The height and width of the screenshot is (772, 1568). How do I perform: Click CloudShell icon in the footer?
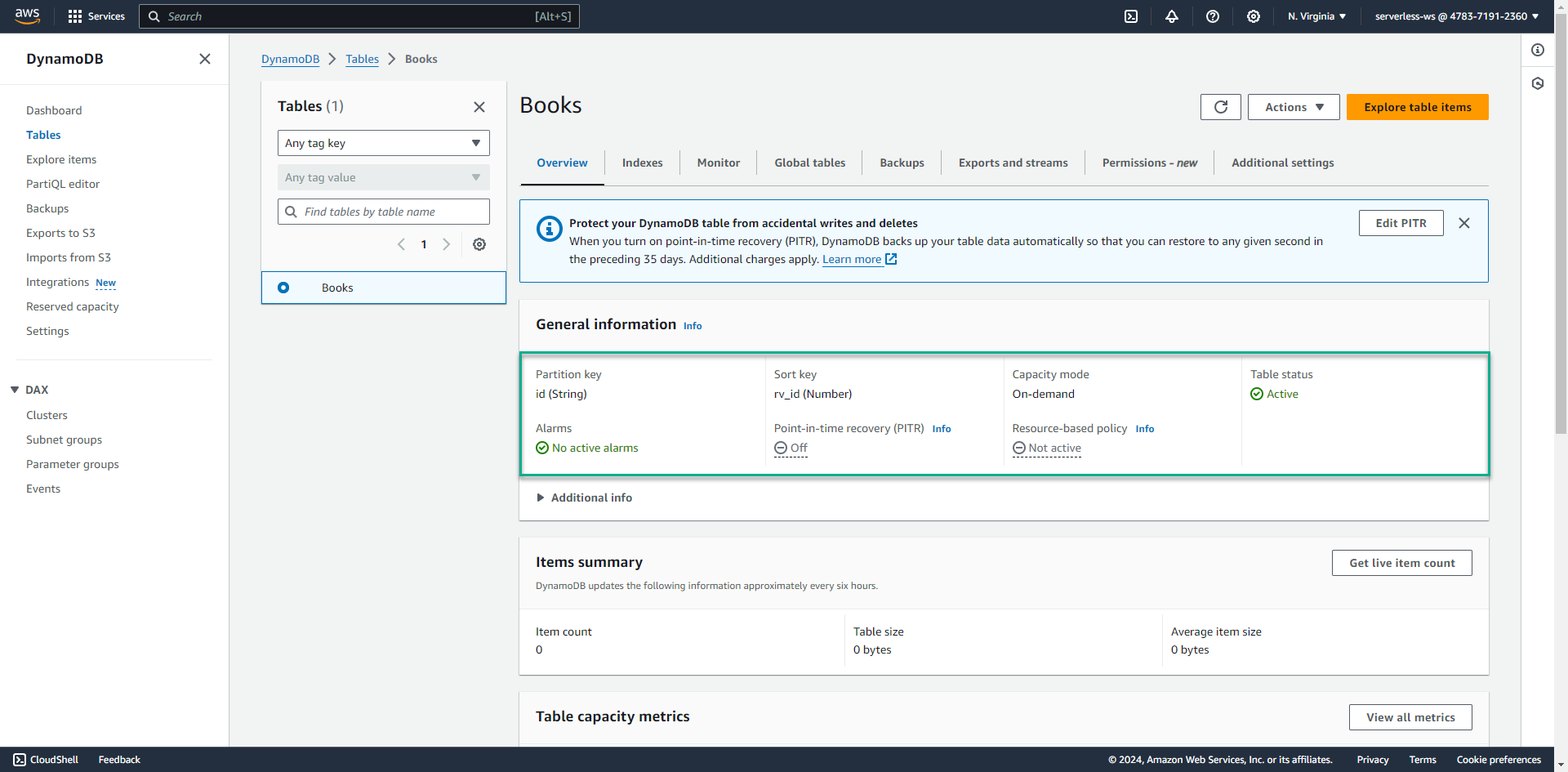20,760
